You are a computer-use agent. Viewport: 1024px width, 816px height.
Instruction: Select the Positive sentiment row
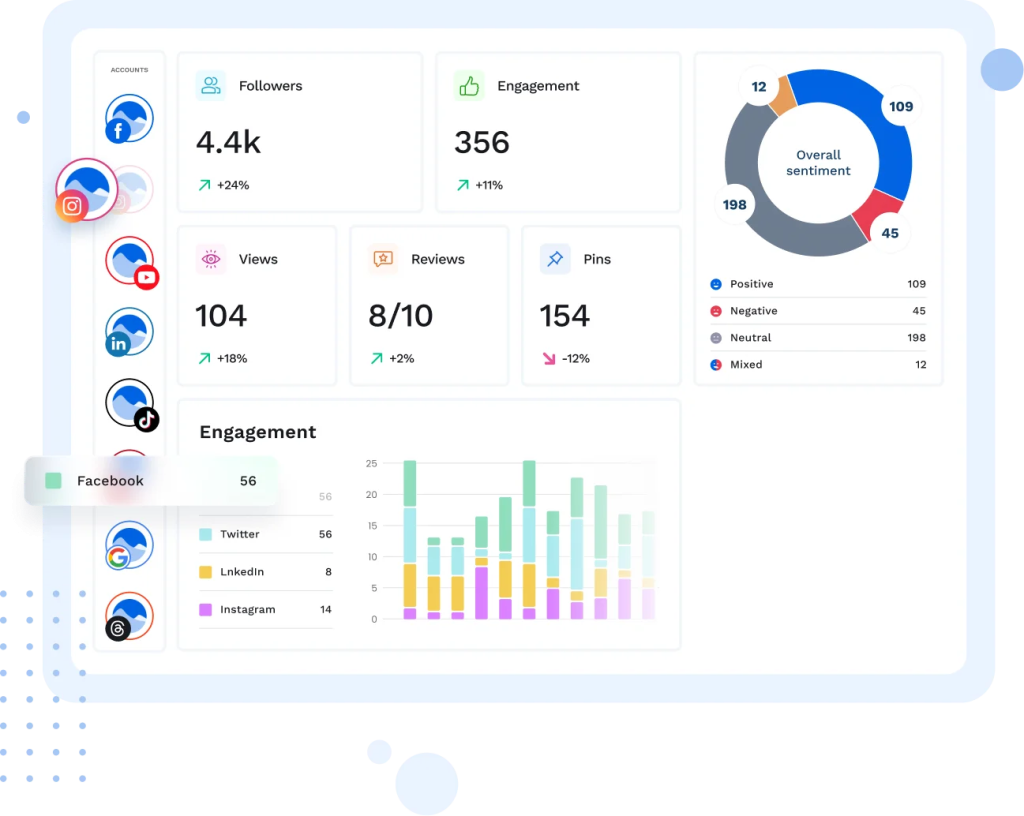click(x=817, y=284)
